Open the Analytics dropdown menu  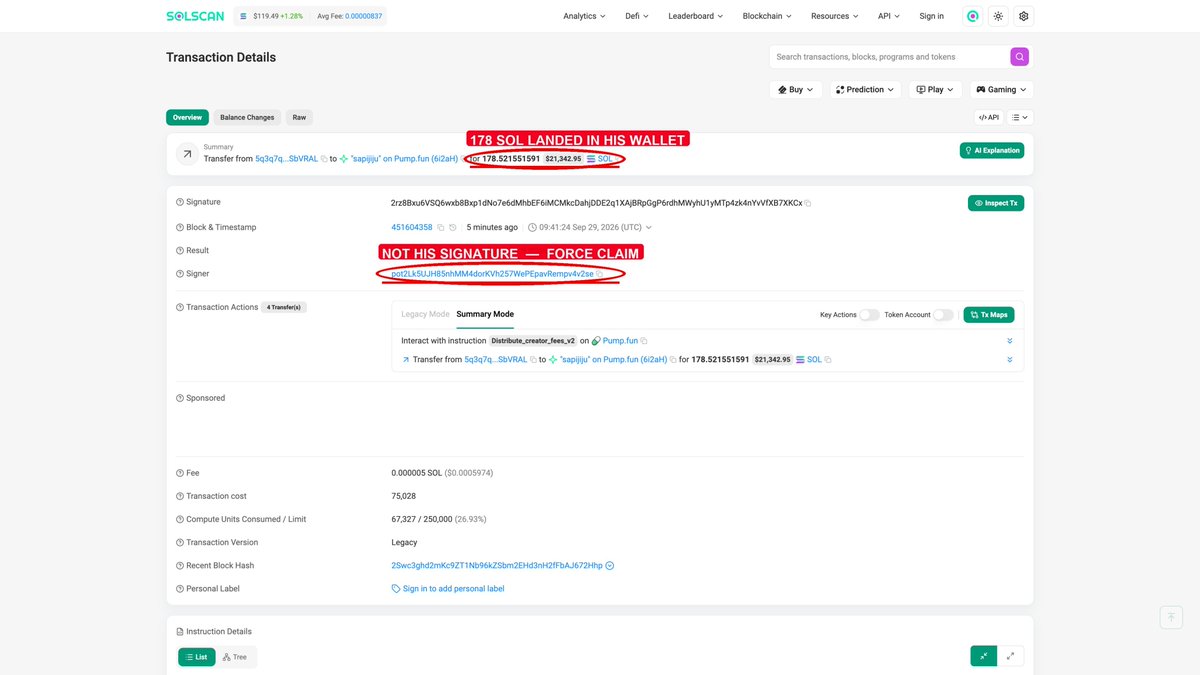tap(585, 16)
